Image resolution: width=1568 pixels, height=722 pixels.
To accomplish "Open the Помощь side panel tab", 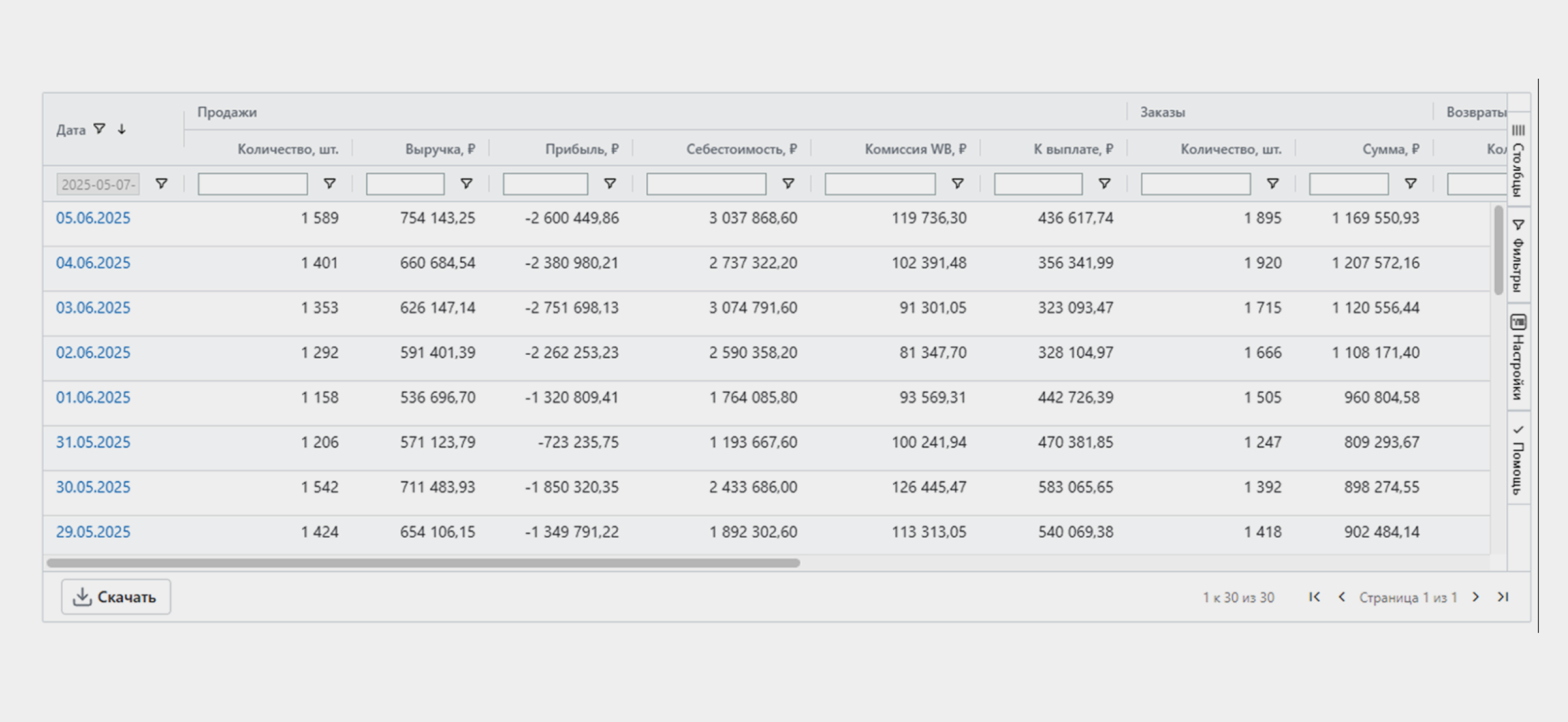I will [x=1518, y=459].
